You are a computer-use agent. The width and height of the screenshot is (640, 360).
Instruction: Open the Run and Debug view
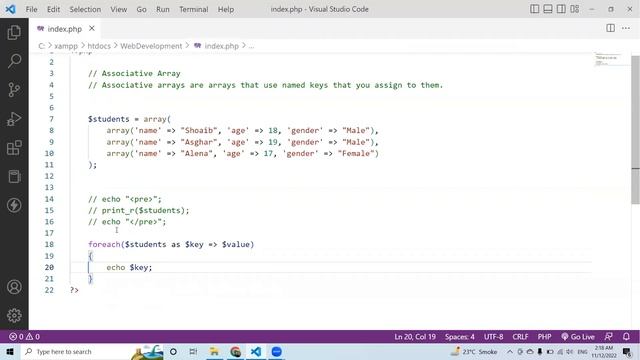pos(14,119)
